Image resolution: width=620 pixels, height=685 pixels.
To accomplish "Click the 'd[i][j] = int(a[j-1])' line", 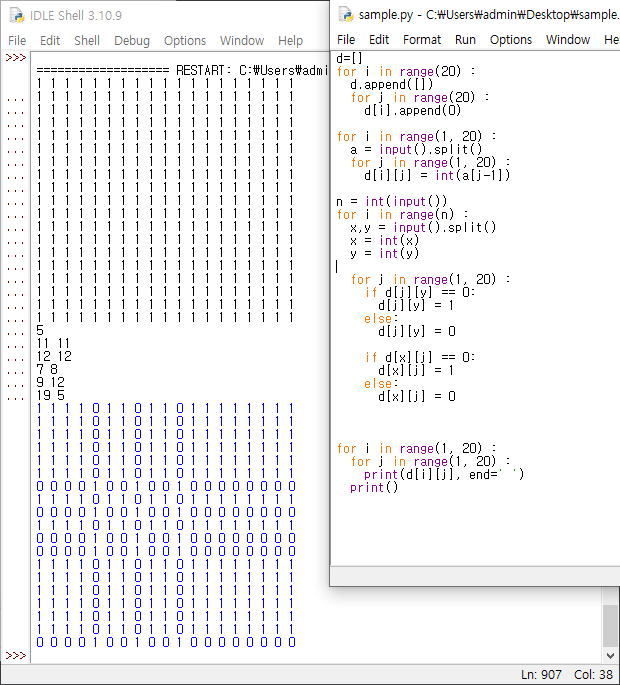I will click(437, 176).
